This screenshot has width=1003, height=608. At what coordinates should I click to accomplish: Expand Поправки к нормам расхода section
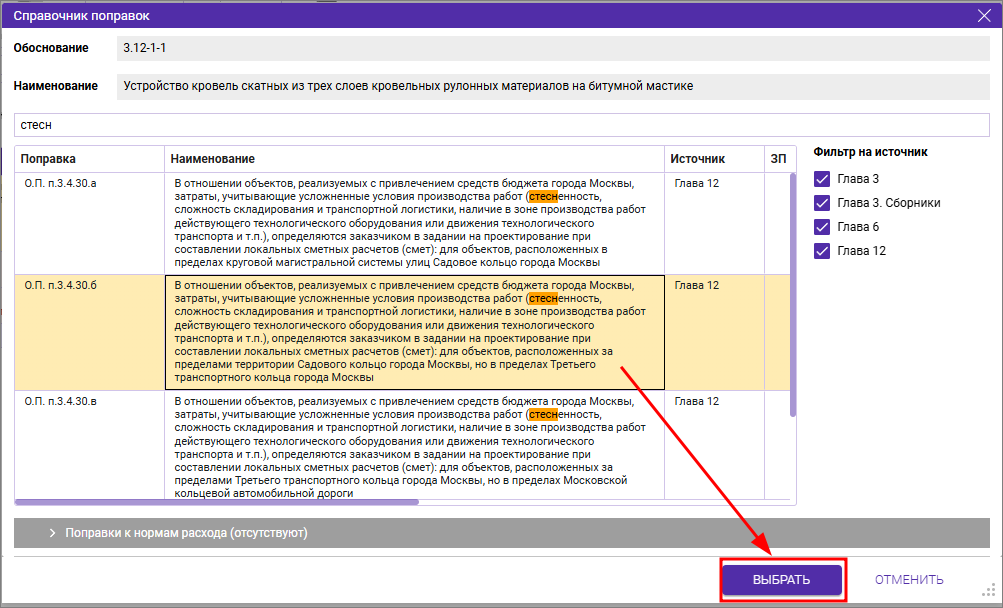(52, 533)
